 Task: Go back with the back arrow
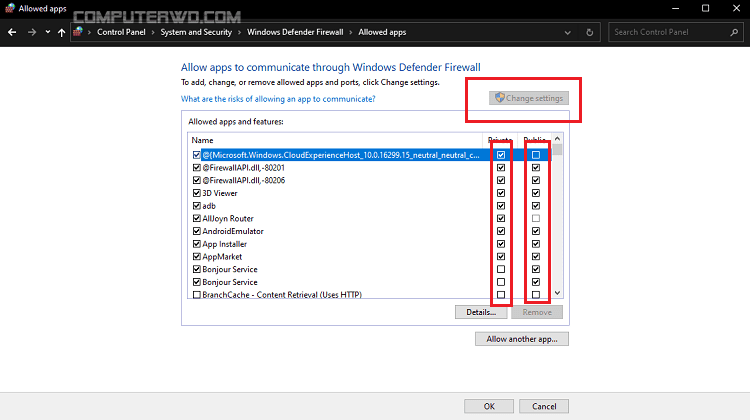tap(12, 32)
